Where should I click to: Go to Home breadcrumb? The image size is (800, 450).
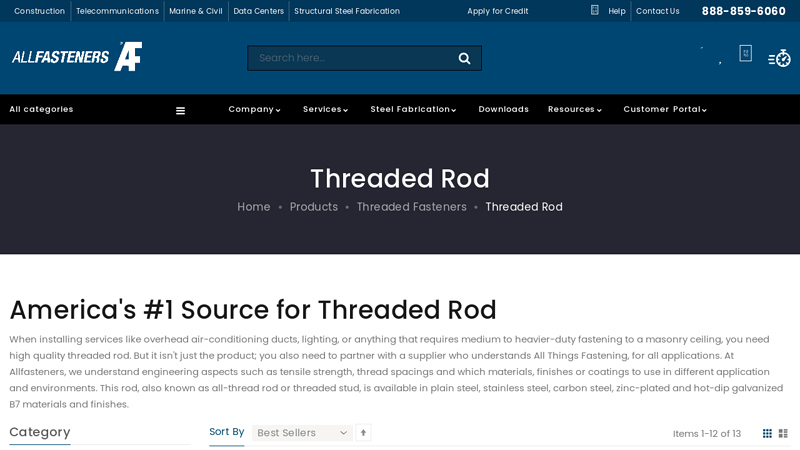pyautogui.click(x=254, y=207)
